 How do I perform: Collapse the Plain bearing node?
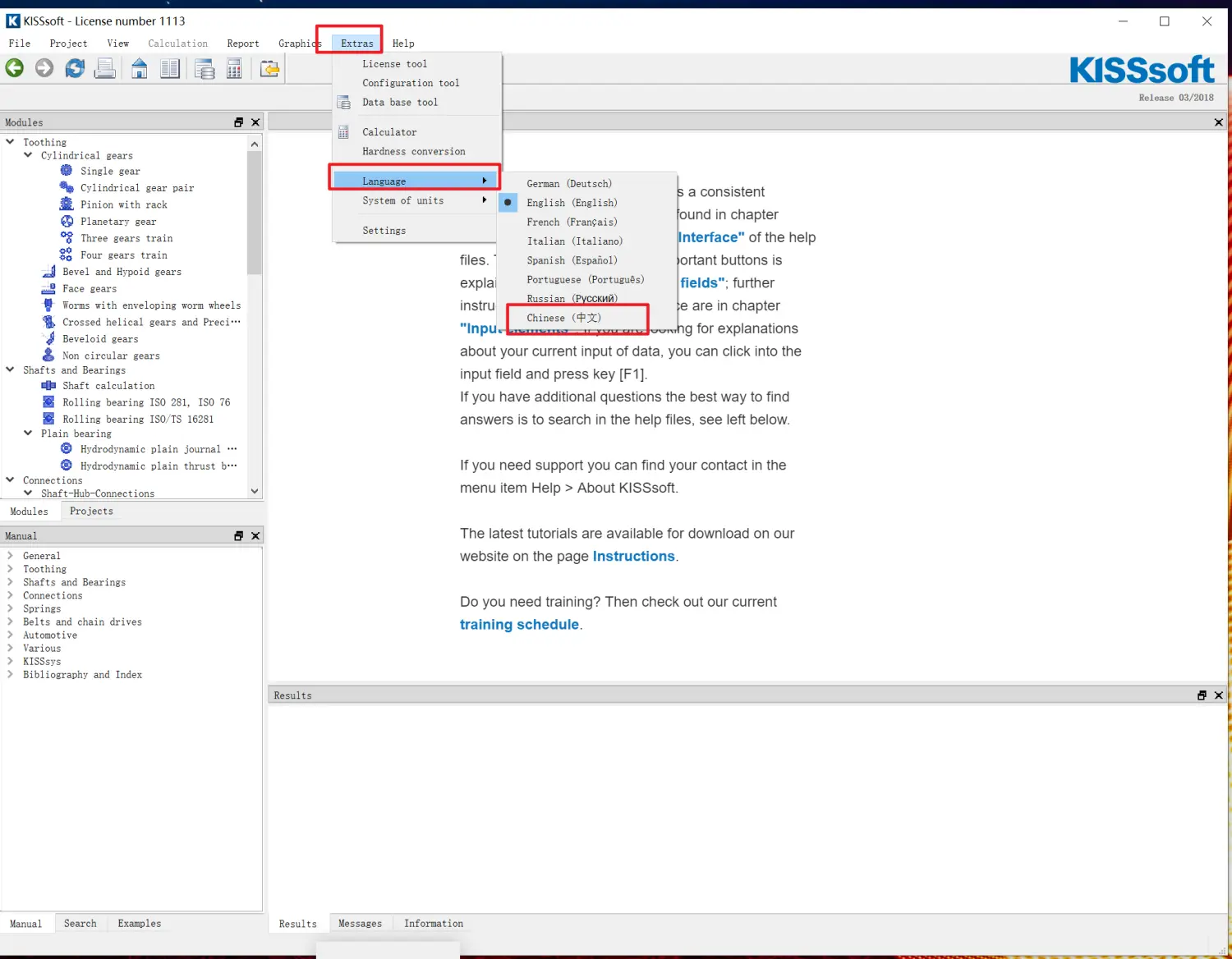tap(28, 433)
